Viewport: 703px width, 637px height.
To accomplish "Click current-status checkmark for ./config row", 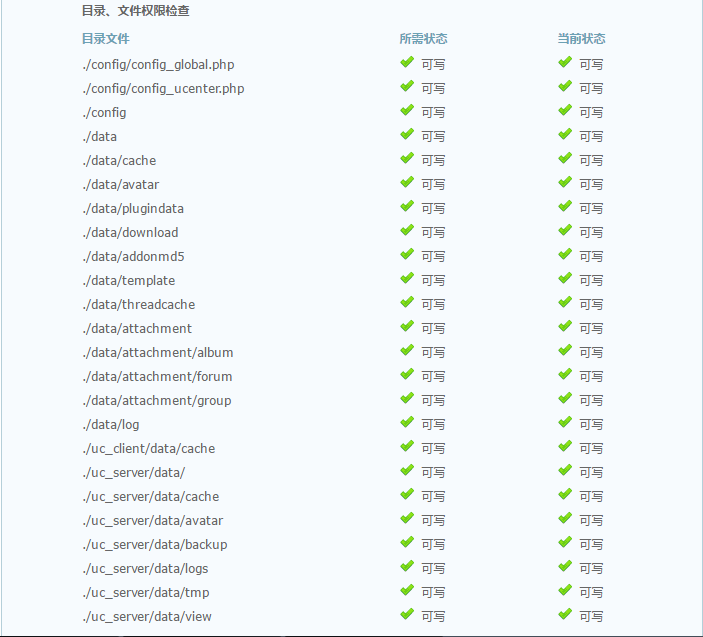I will pyautogui.click(x=565, y=110).
